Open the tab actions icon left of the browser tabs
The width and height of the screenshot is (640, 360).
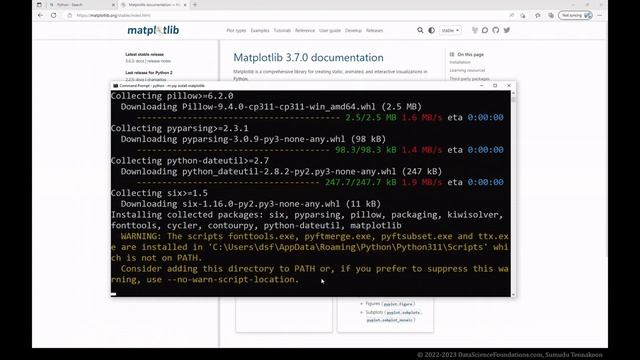click(x=39, y=4)
